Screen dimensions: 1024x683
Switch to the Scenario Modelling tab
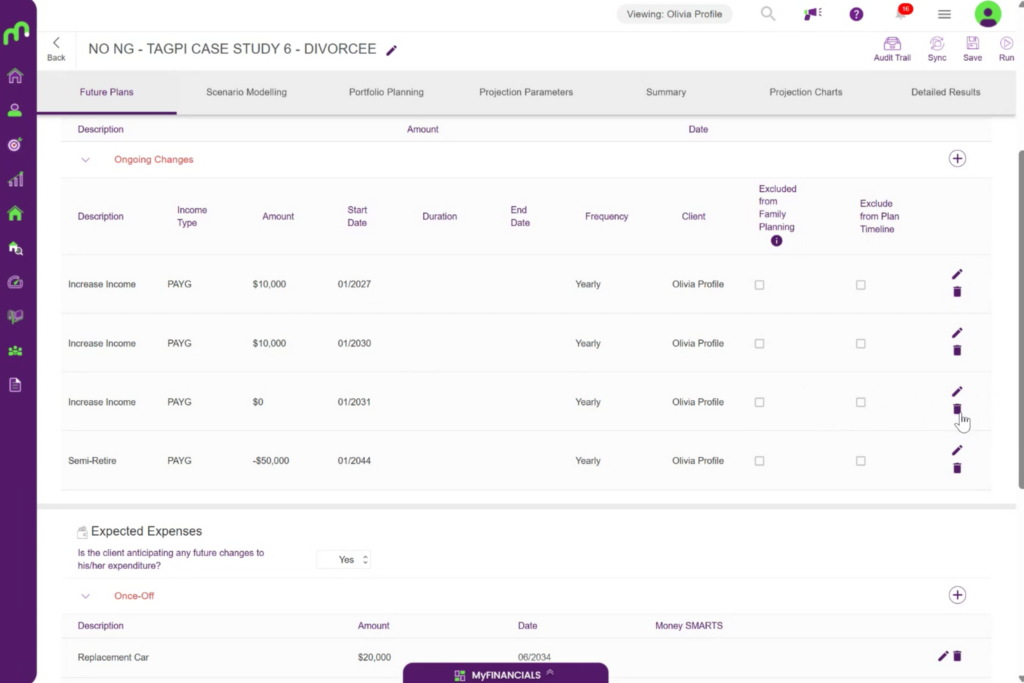point(246,92)
